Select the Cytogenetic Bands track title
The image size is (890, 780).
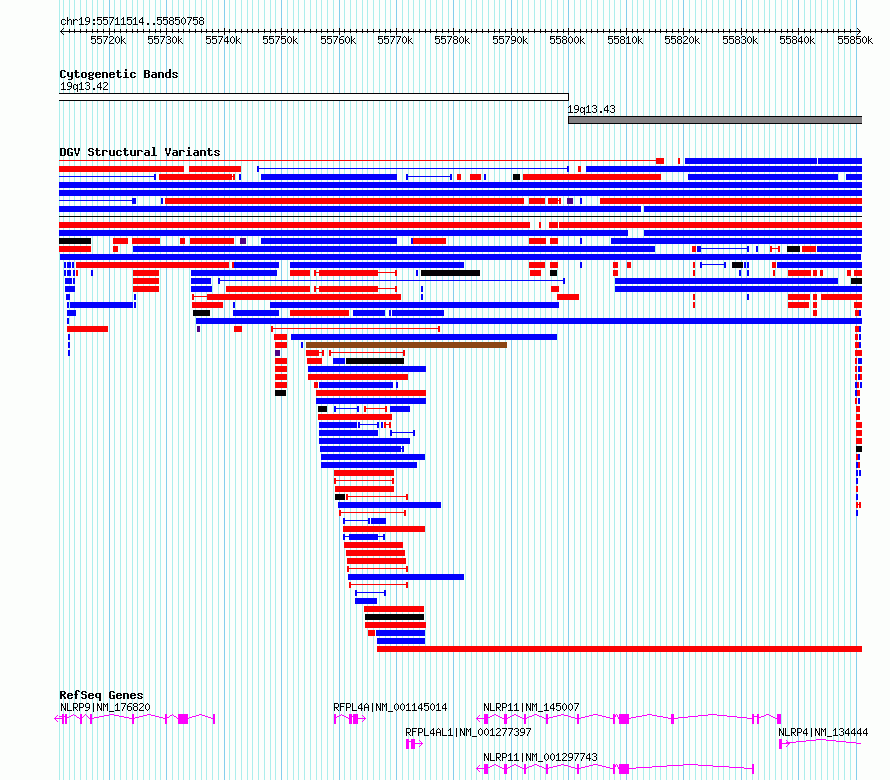(x=119, y=74)
